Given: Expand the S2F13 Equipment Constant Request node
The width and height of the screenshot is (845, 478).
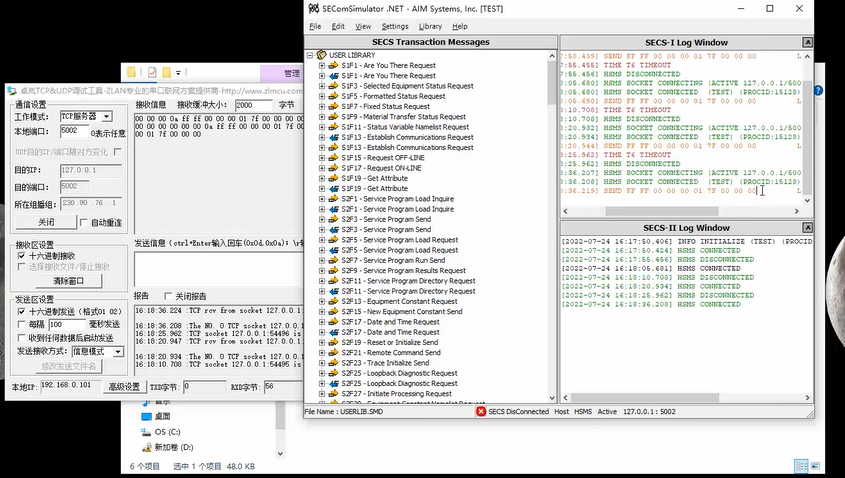Looking at the screenshot, I should (322, 301).
